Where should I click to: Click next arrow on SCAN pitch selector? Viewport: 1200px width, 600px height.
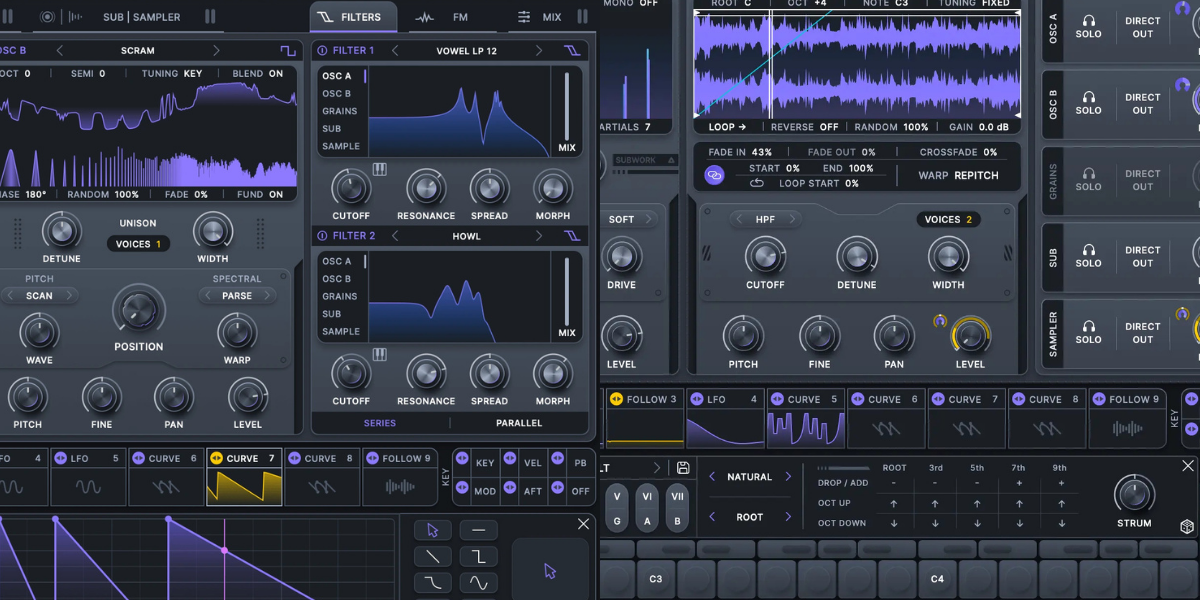point(70,295)
